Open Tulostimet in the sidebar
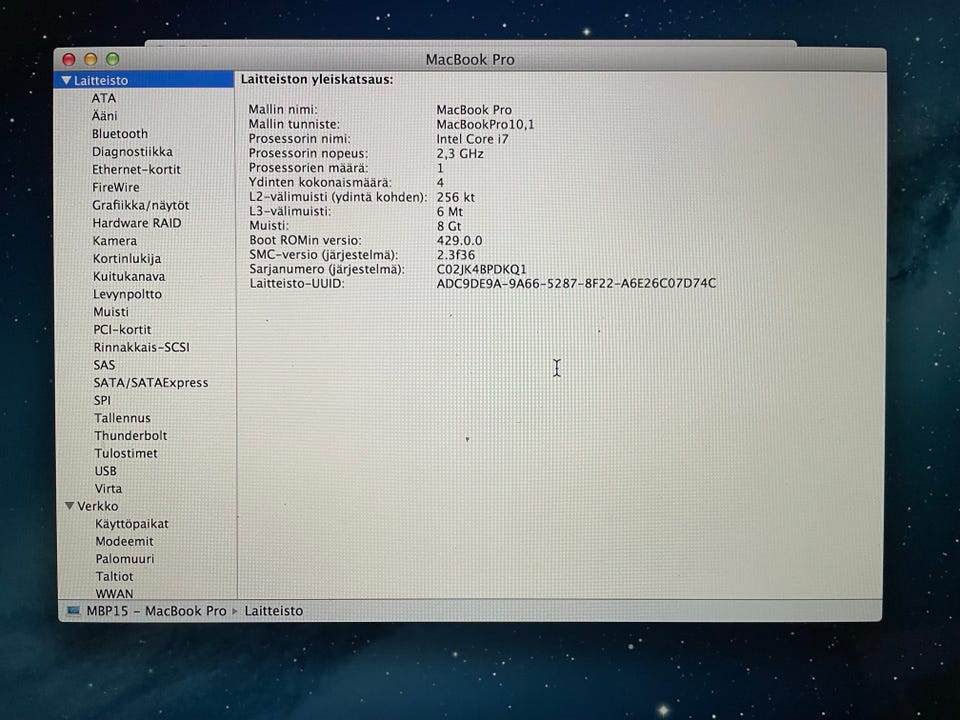The height and width of the screenshot is (720, 960). (126, 453)
